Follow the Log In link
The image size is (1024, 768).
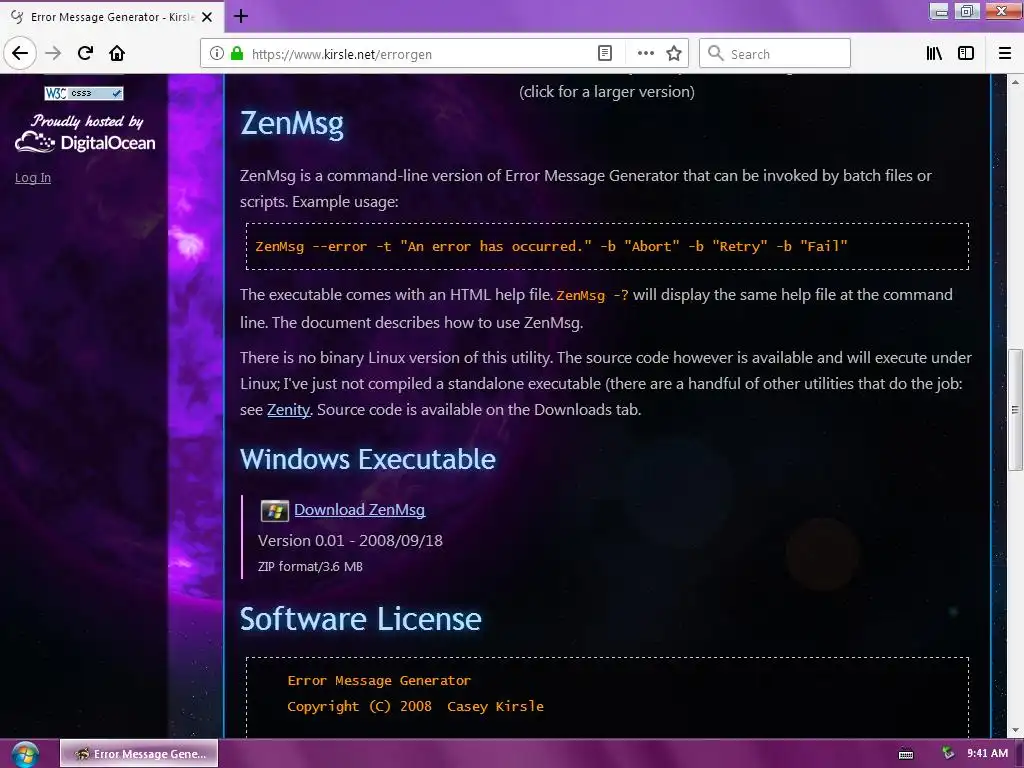pos(33,178)
